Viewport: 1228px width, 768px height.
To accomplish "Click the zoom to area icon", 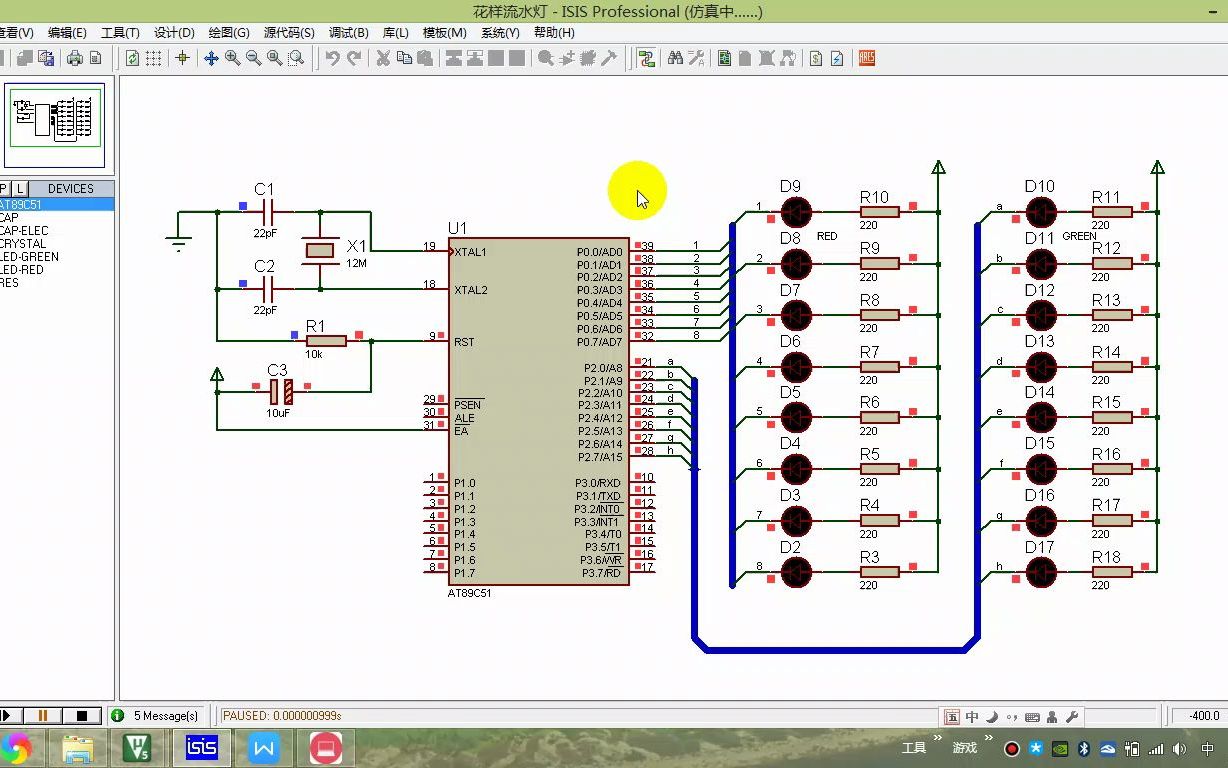I will point(295,58).
